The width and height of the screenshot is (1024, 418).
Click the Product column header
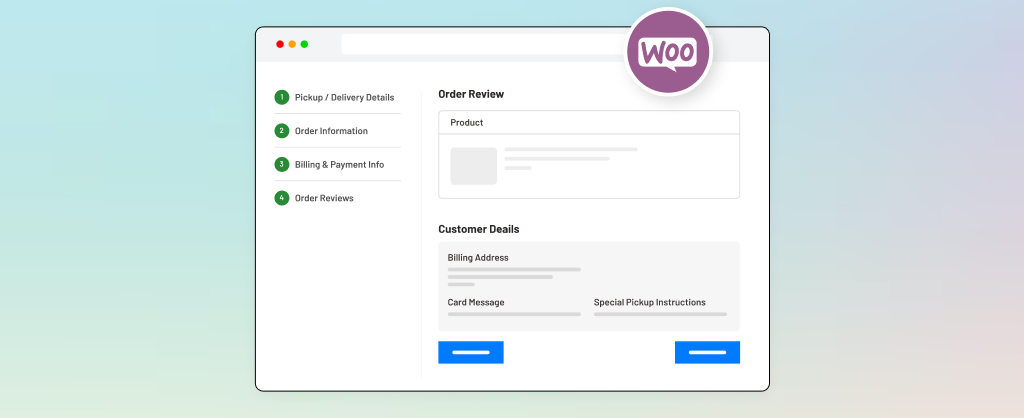tap(467, 123)
